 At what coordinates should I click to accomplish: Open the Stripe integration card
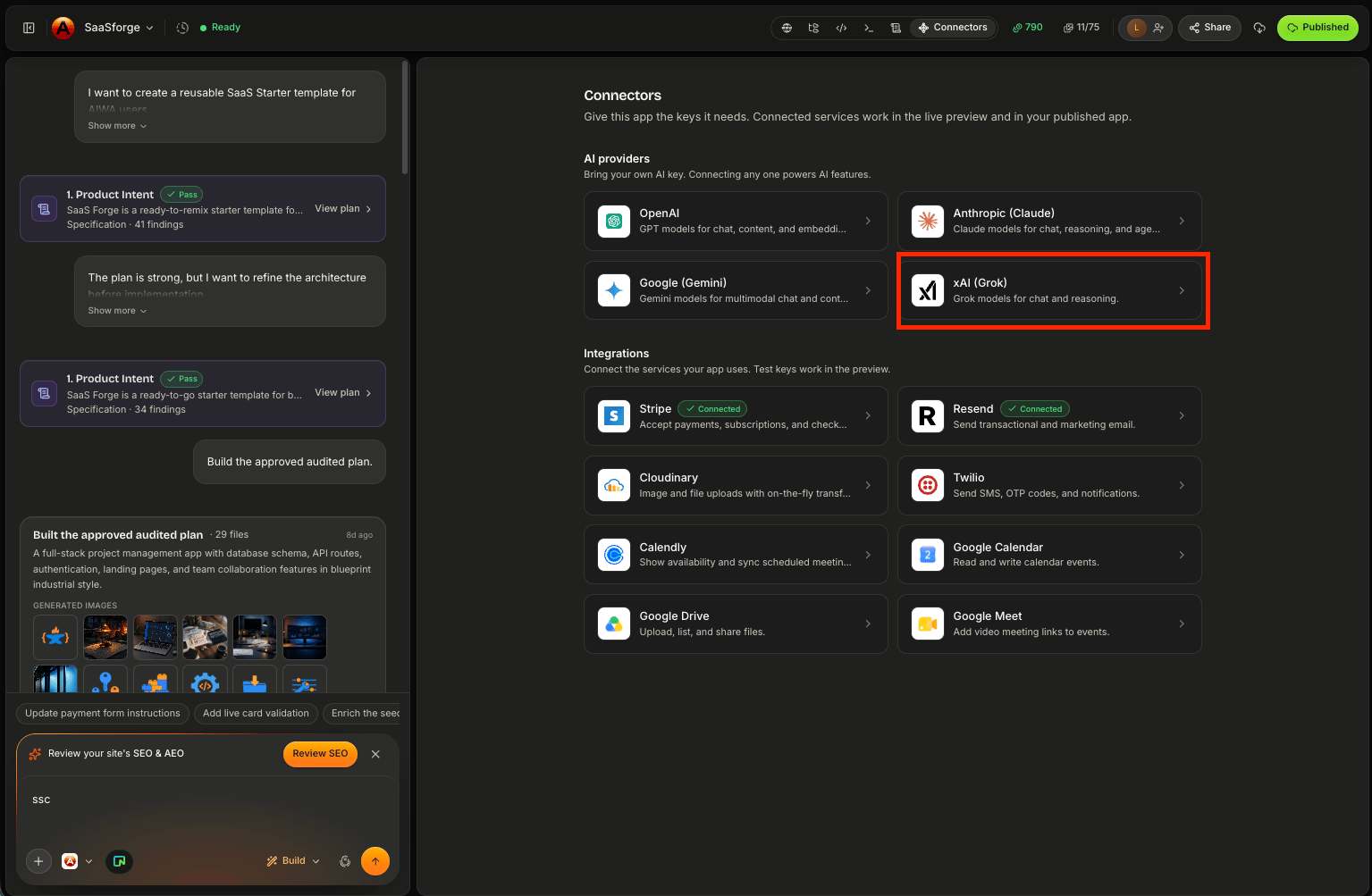[736, 416]
